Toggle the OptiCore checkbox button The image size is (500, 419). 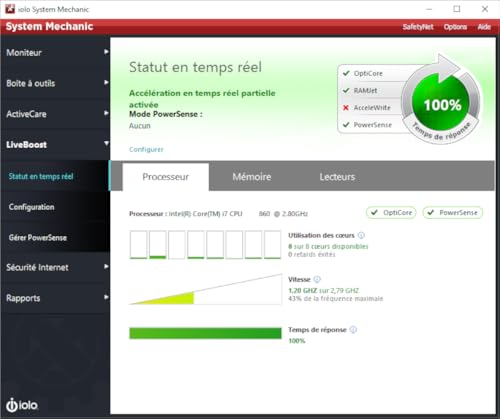click(x=391, y=213)
